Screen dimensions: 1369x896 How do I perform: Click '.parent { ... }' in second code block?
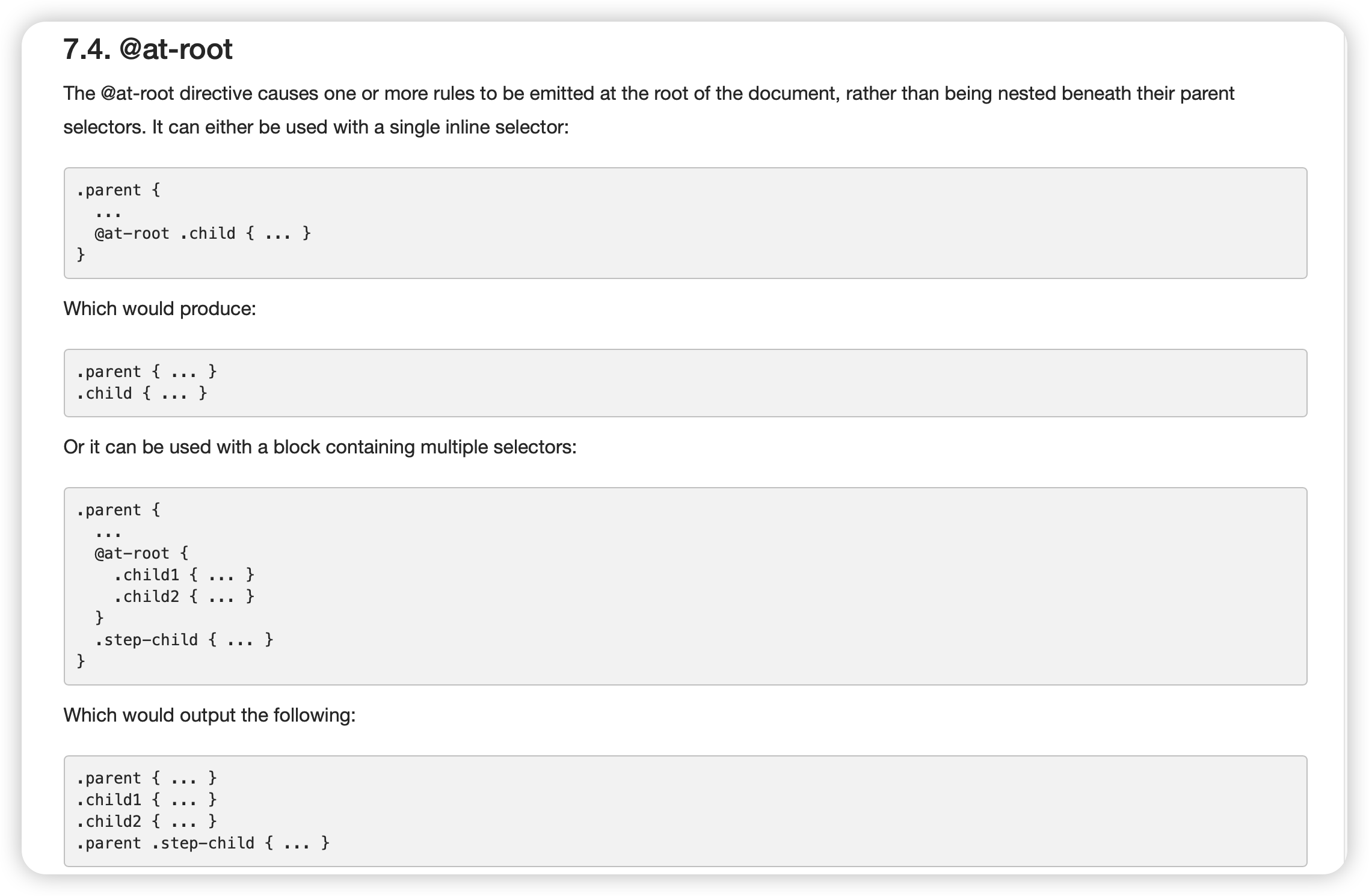coord(146,372)
